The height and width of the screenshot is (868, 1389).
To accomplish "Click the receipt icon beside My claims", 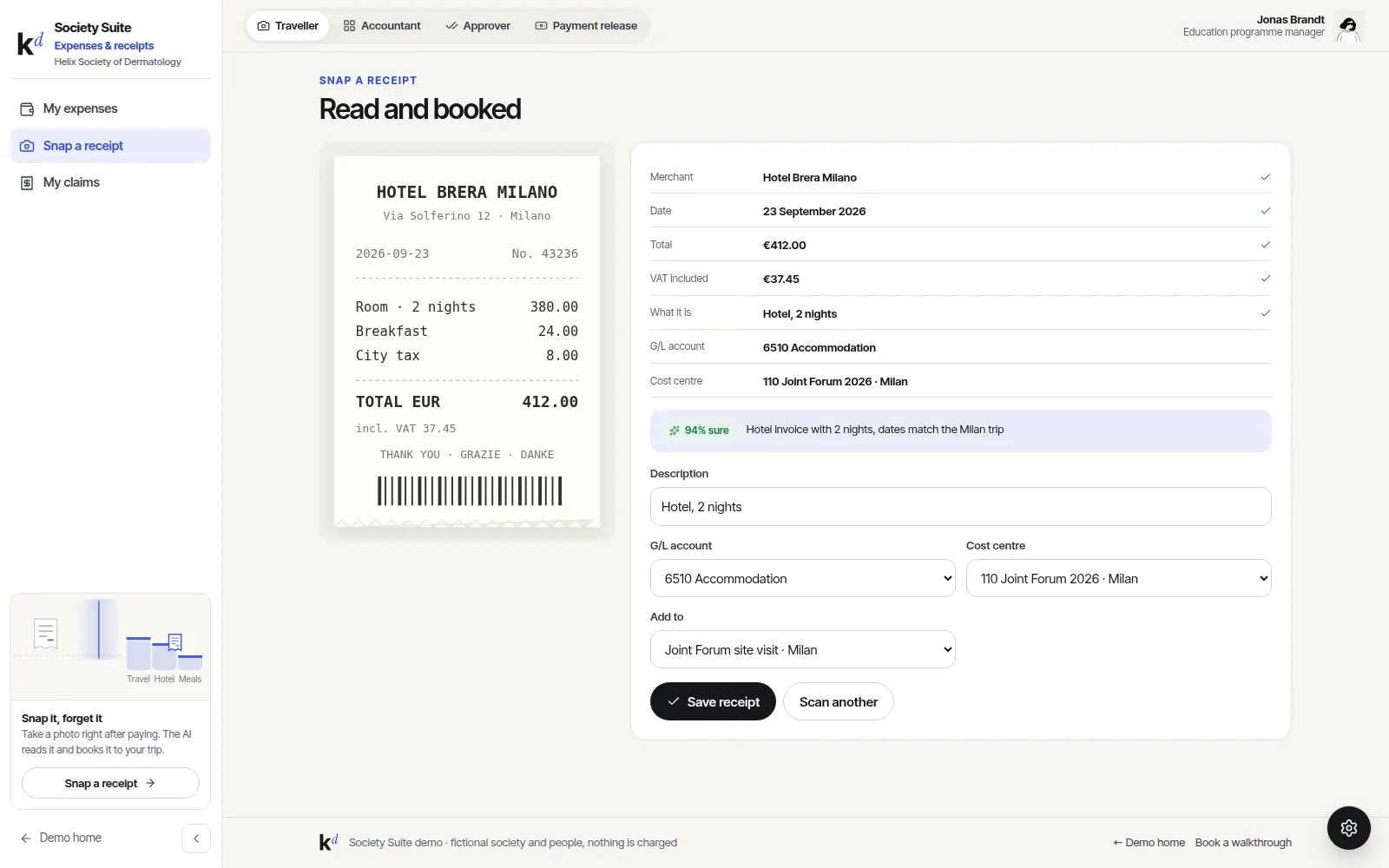I will (x=27, y=182).
